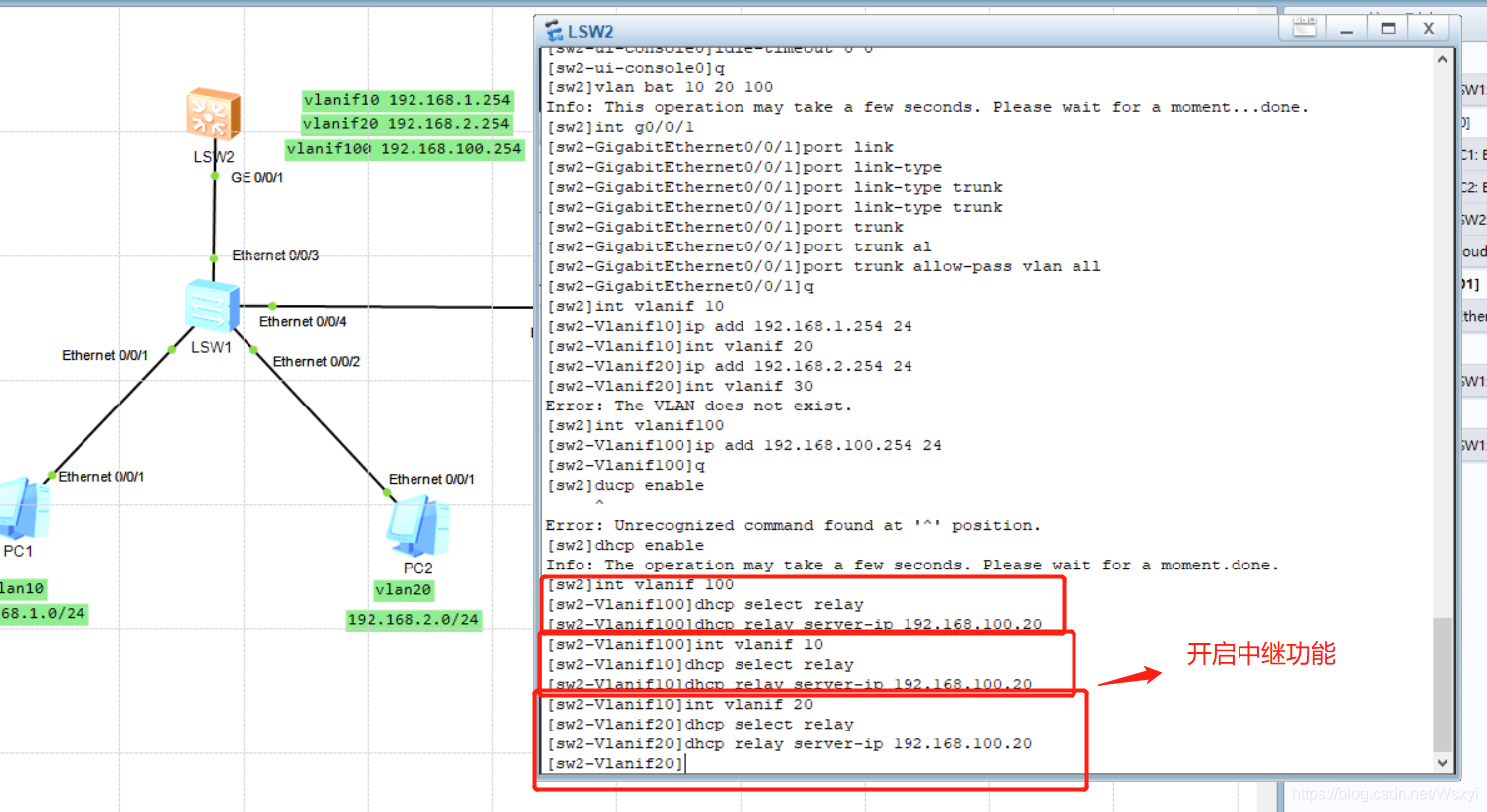Click the '[sw2-Vlanif10]int vlanif 20' line
Screen dimensions: 1487x812
coord(679,704)
